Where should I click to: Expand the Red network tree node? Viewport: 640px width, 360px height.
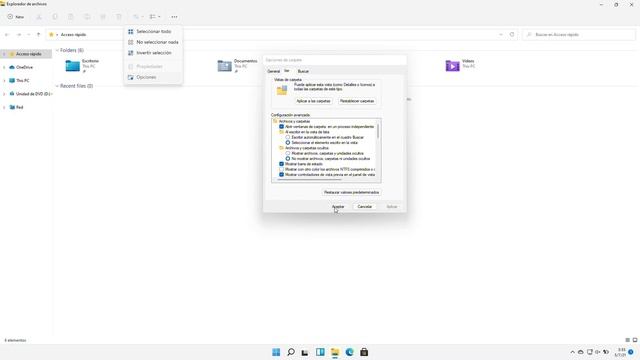4,107
